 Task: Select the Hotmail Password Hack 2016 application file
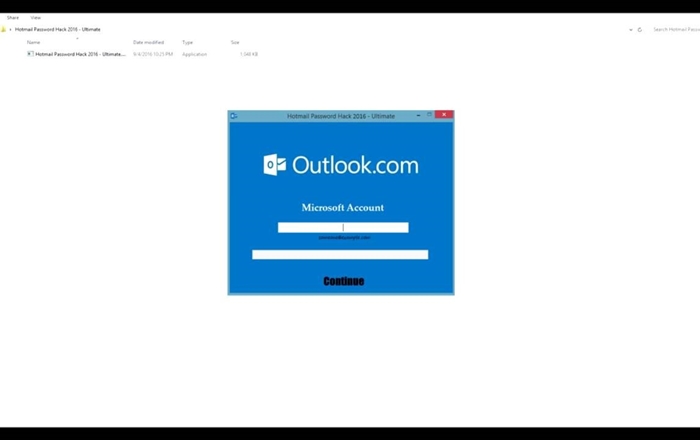click(x=80, y=54)
